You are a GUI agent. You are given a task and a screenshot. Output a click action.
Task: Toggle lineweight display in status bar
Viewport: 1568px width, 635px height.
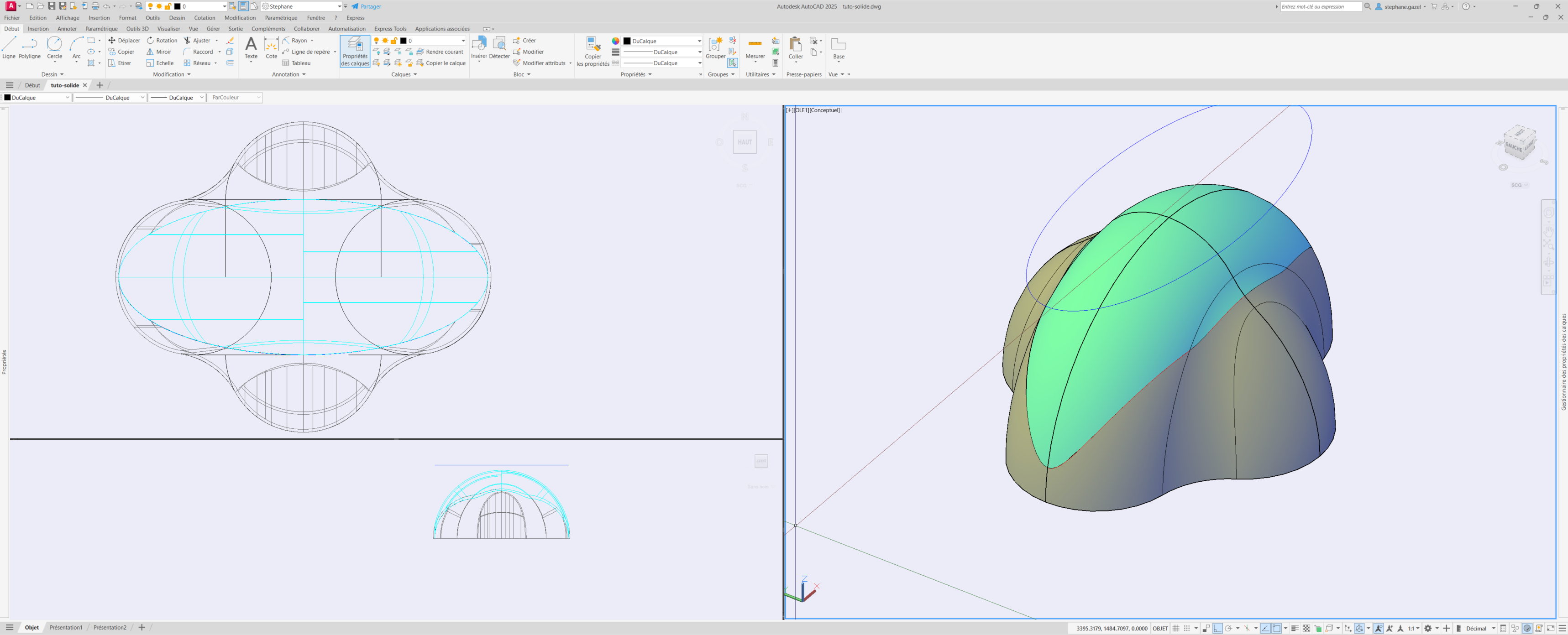click(1295, 628)
